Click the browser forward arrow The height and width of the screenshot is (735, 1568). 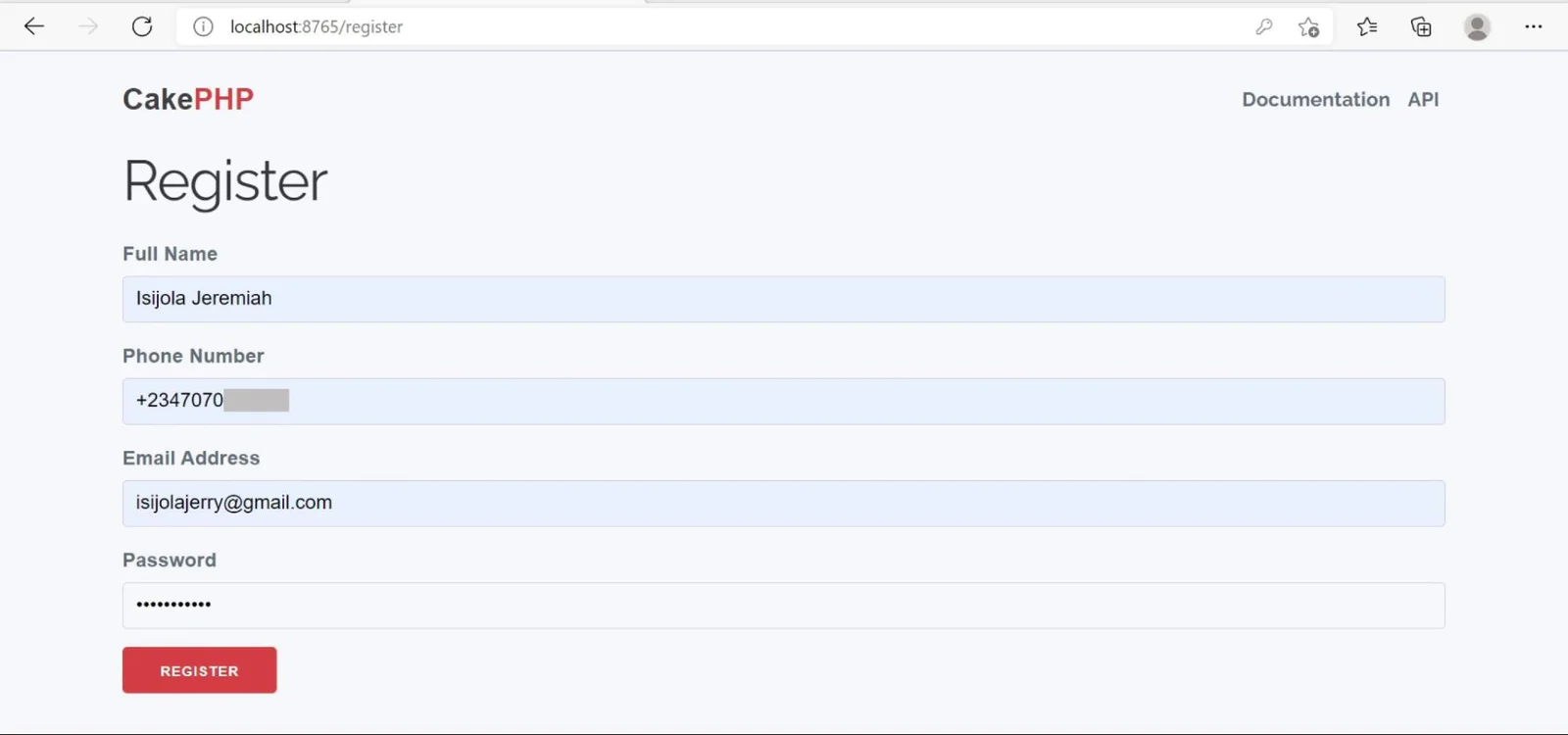(88, 26)
